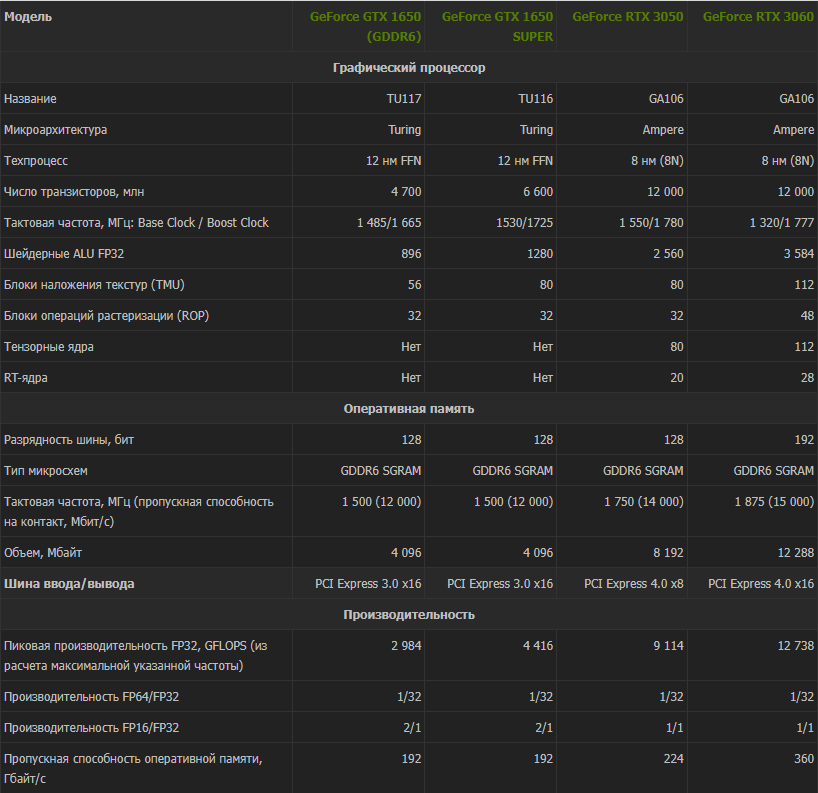Select the 1280 shader ALU value

pos(539,254)
